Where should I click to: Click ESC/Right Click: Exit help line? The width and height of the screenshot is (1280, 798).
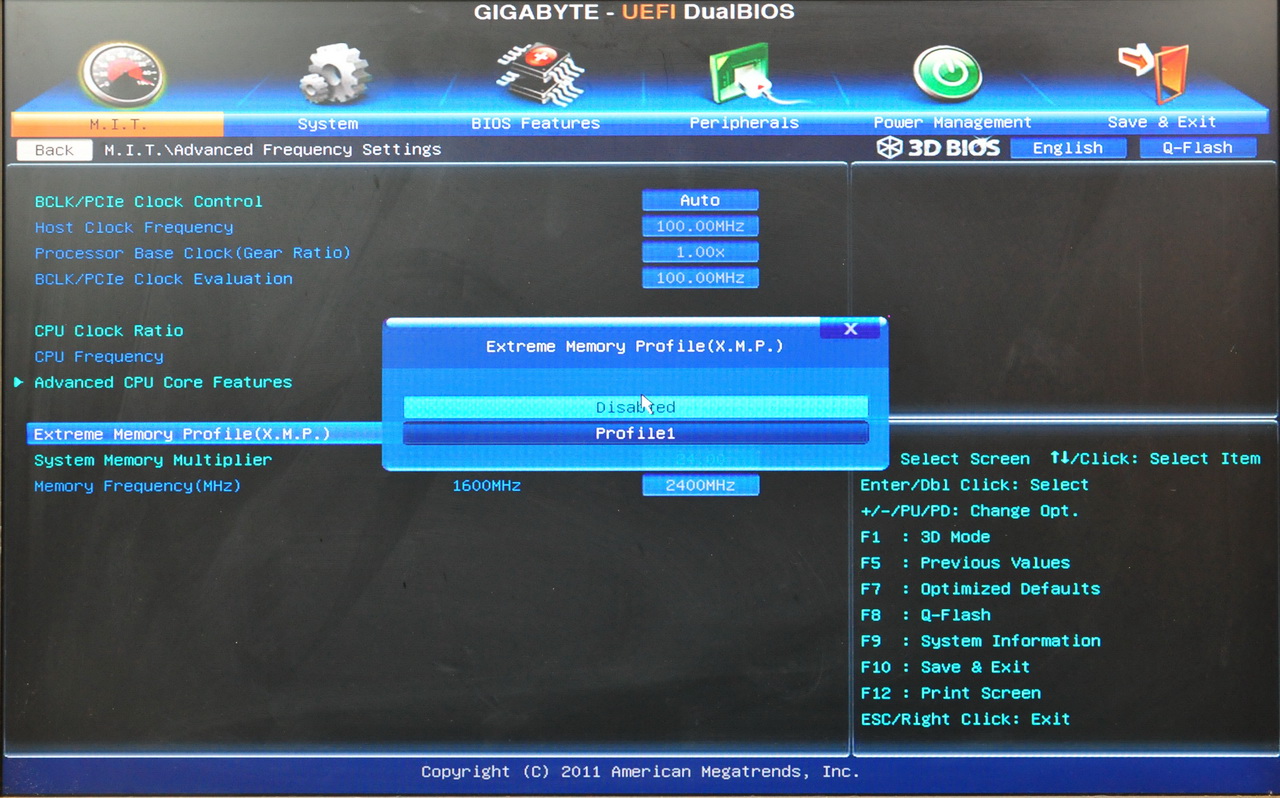click(965, 719)
